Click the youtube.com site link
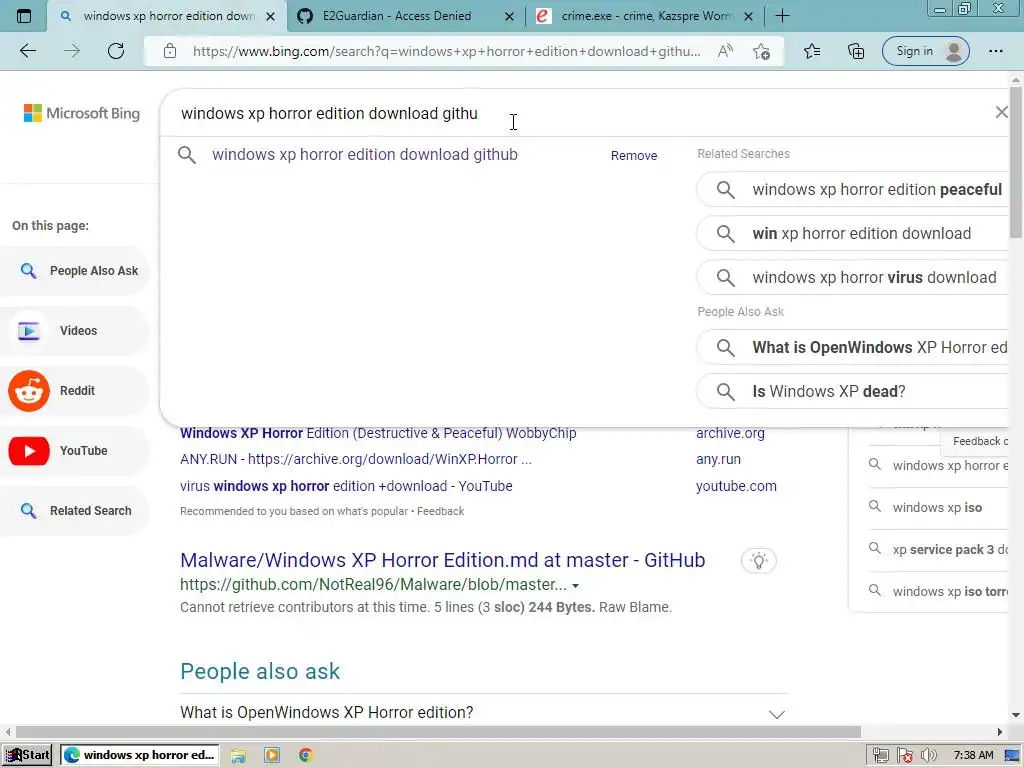This screenshot has height=768, width=1024. (x=736, y=486)
